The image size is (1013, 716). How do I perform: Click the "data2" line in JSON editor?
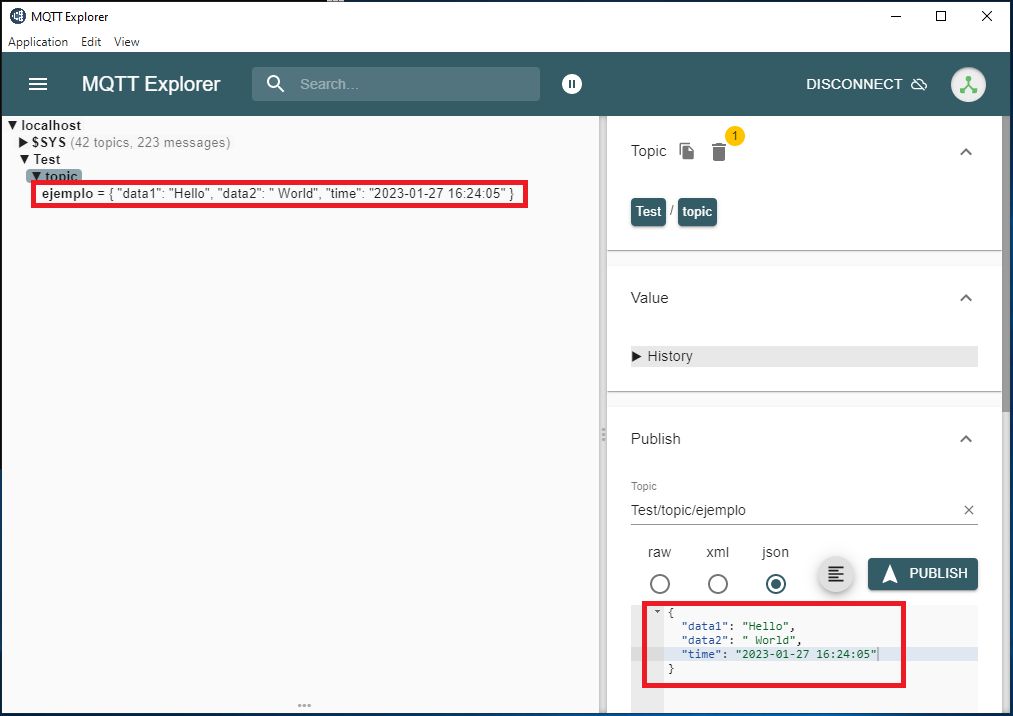point(740,640)
